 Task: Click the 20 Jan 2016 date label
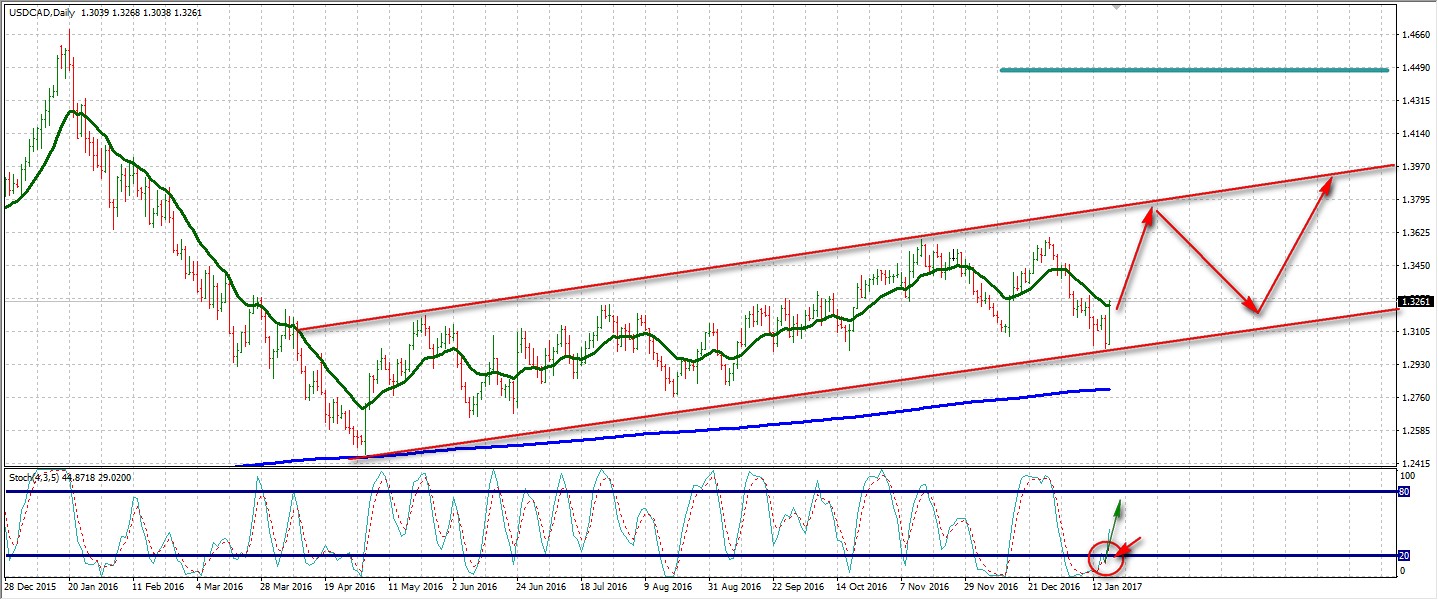coord(93,588)
